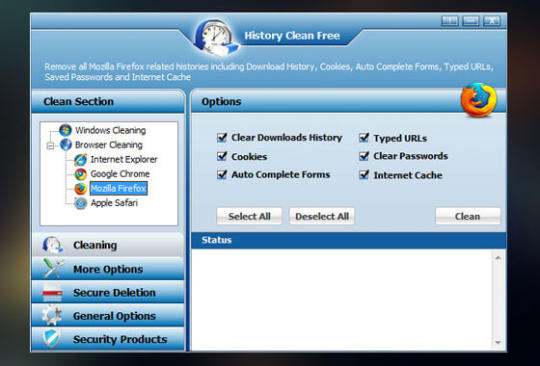Select Internet Explorer in the tree
The height and width of the screenshot is (366, 540).
click(x=124, y=159)
